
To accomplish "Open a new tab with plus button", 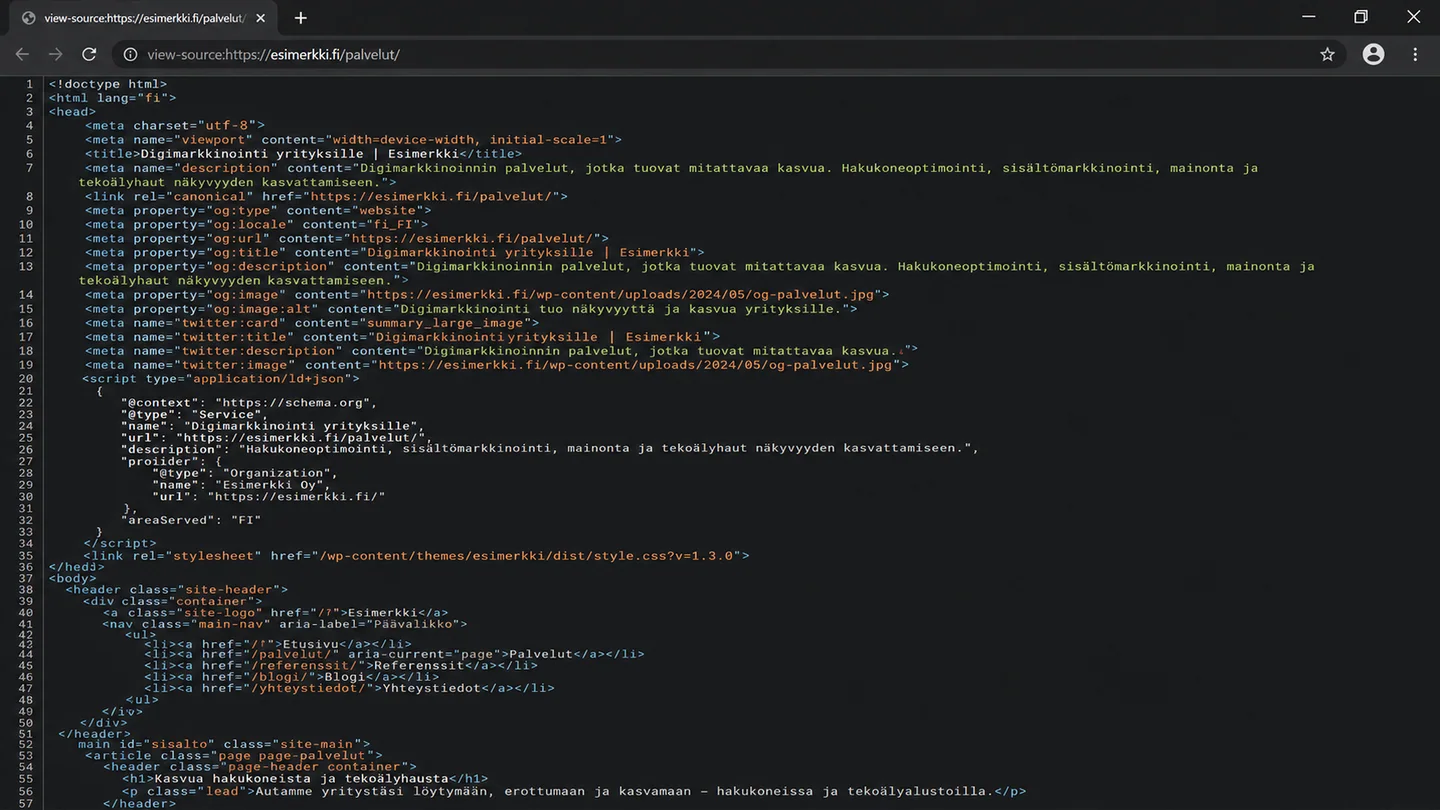I will coord(300,18).
